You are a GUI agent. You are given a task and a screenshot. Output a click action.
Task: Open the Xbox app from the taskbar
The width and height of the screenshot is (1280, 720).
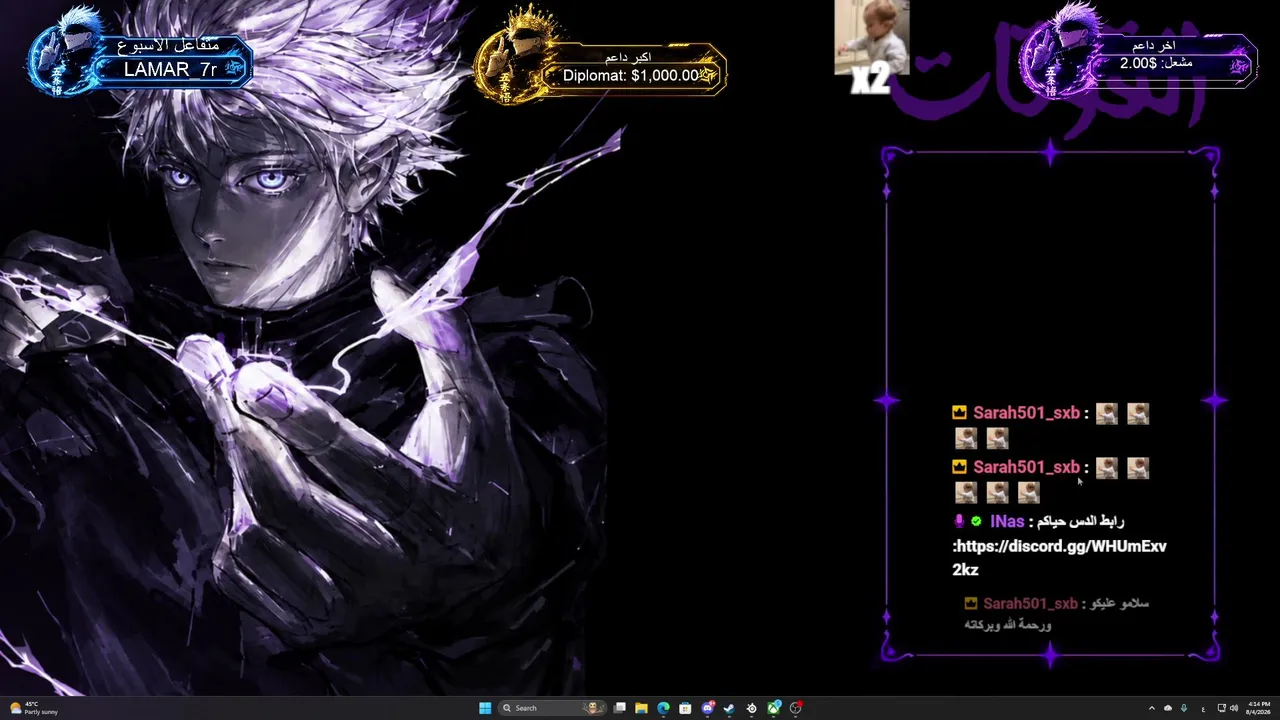(x=774, y=708)
